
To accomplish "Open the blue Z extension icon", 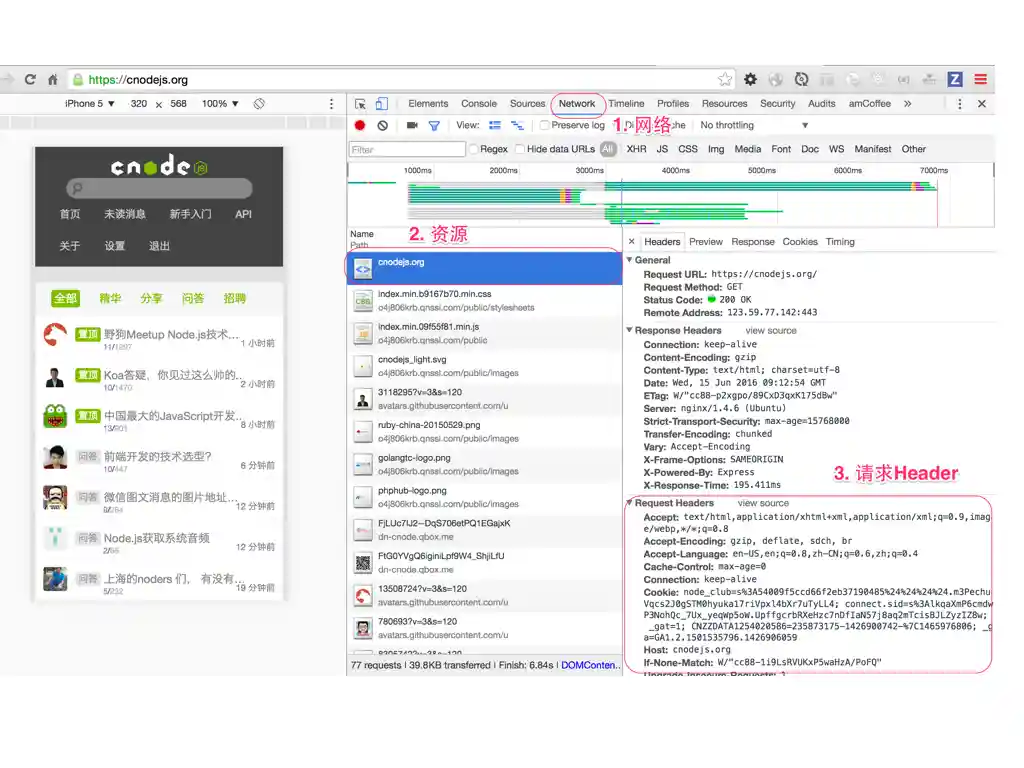I will [955, 80].
